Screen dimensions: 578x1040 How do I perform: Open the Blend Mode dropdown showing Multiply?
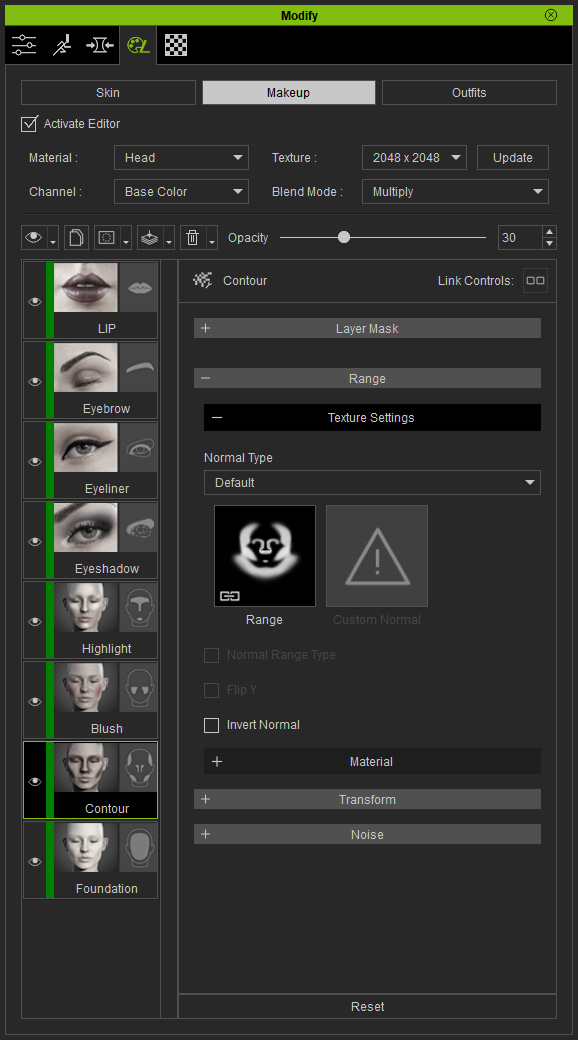click(x=455, y=192)
